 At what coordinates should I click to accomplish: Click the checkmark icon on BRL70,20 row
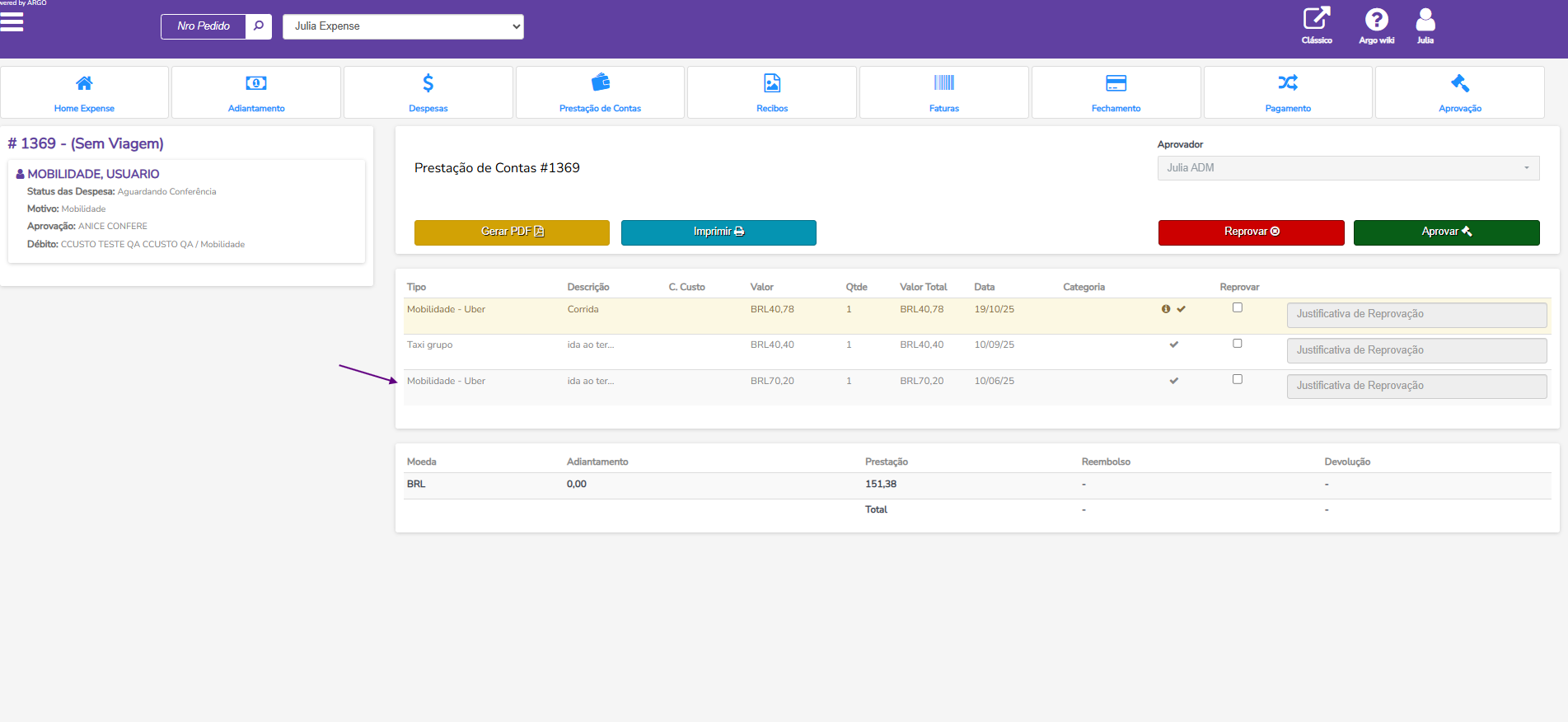point(1174,381)
